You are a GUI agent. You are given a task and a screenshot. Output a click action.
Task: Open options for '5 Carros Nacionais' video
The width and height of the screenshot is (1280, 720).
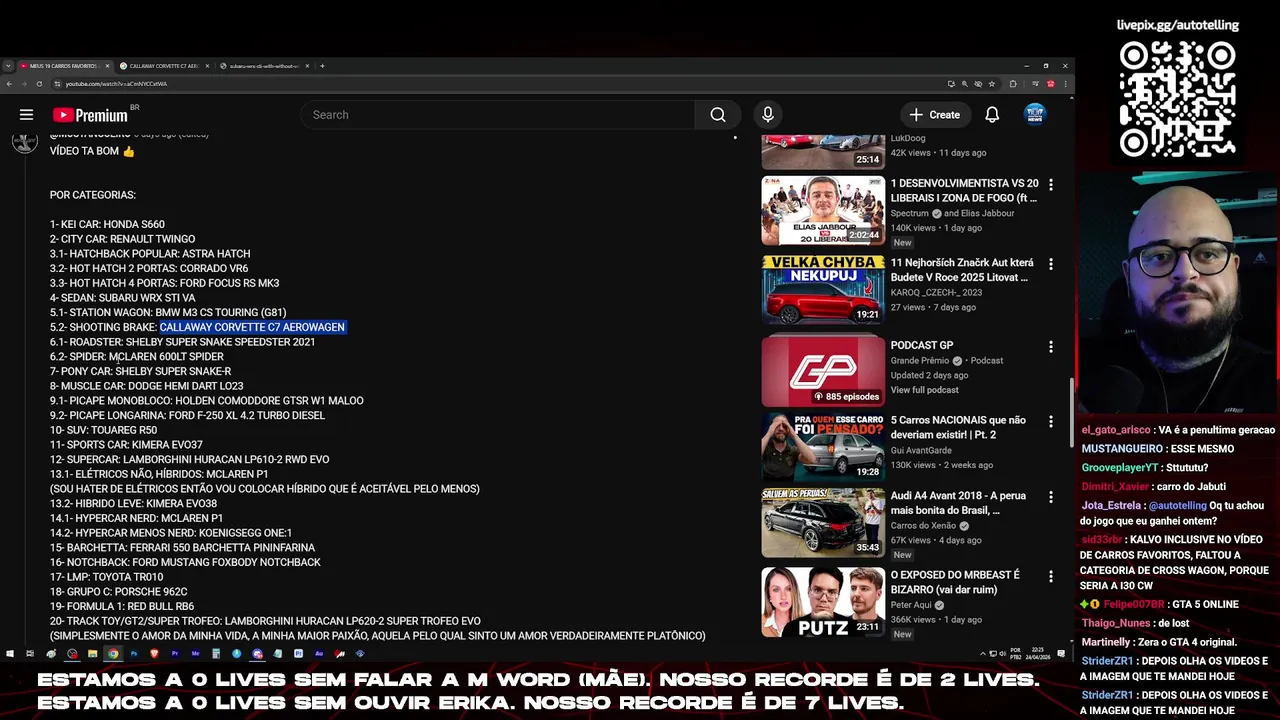click(x=1050, y=422)
